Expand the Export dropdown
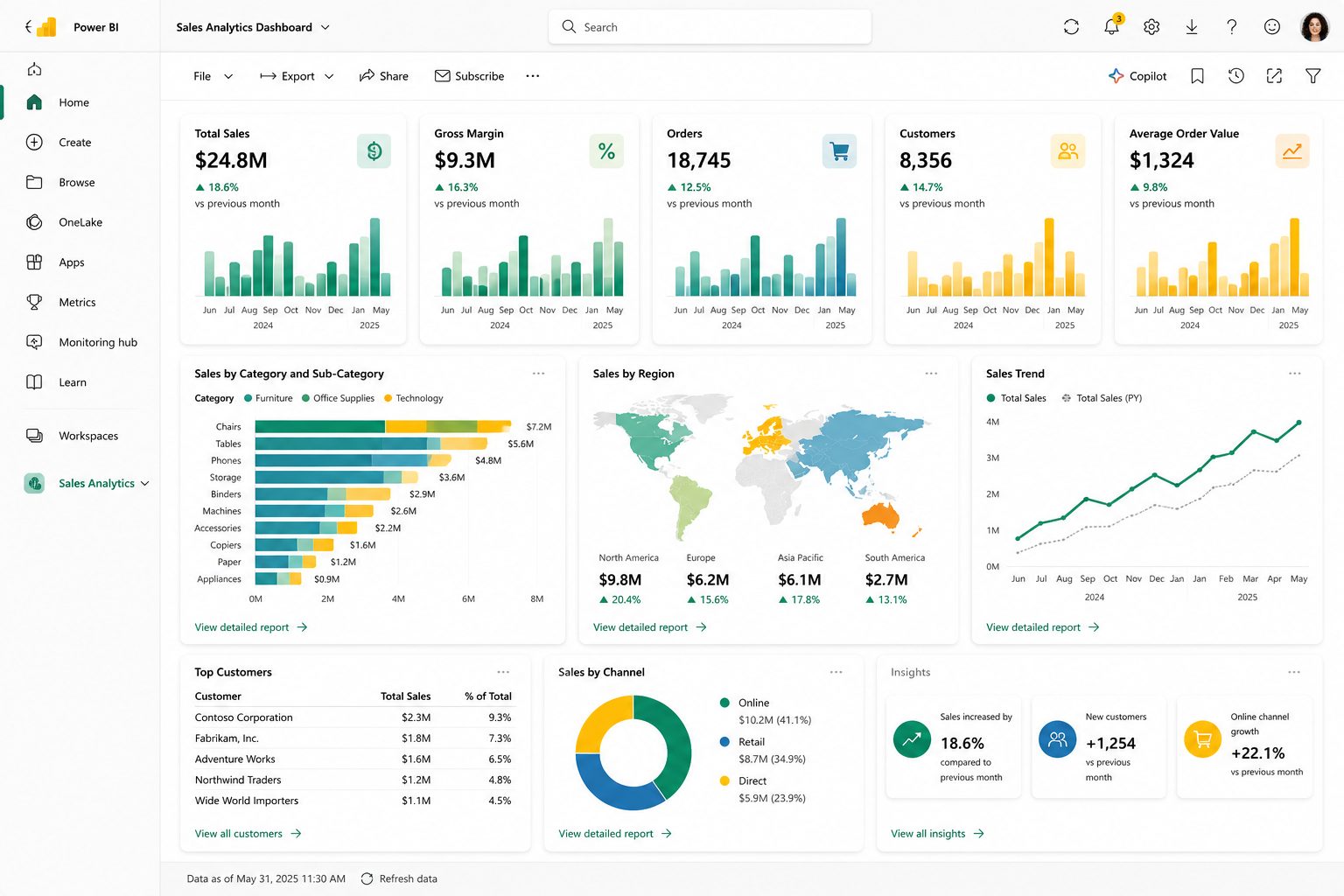Screen dimensions: 1344x896 click(329, 76)
